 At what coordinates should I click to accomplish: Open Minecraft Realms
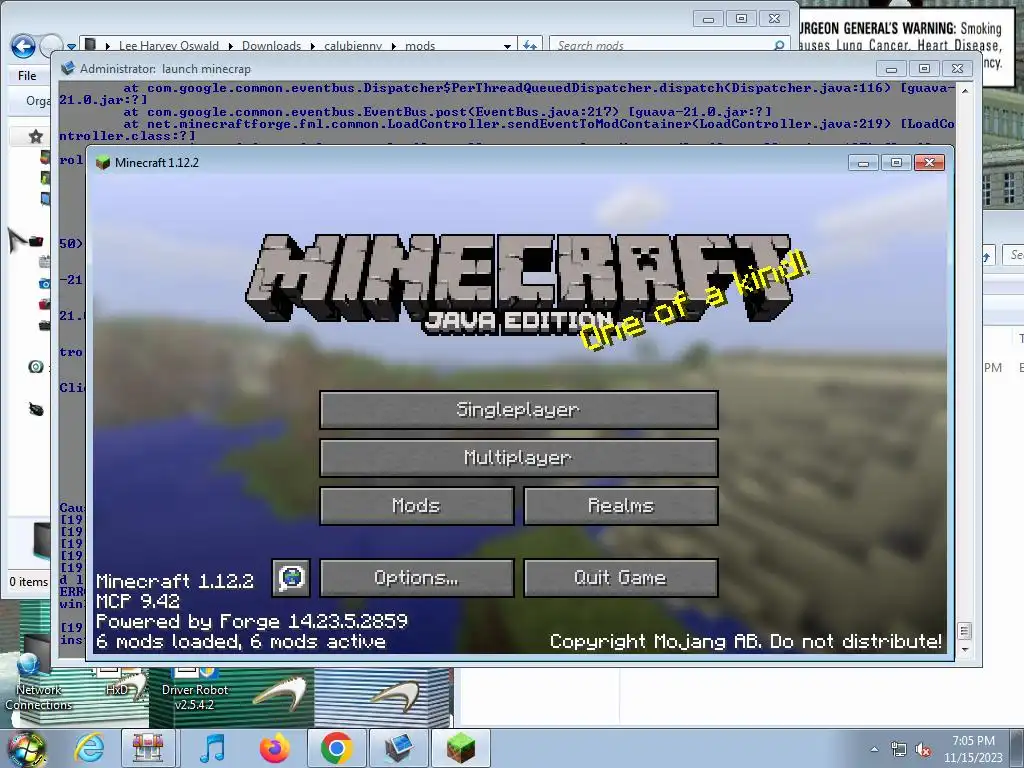click(x=620, y=505)
